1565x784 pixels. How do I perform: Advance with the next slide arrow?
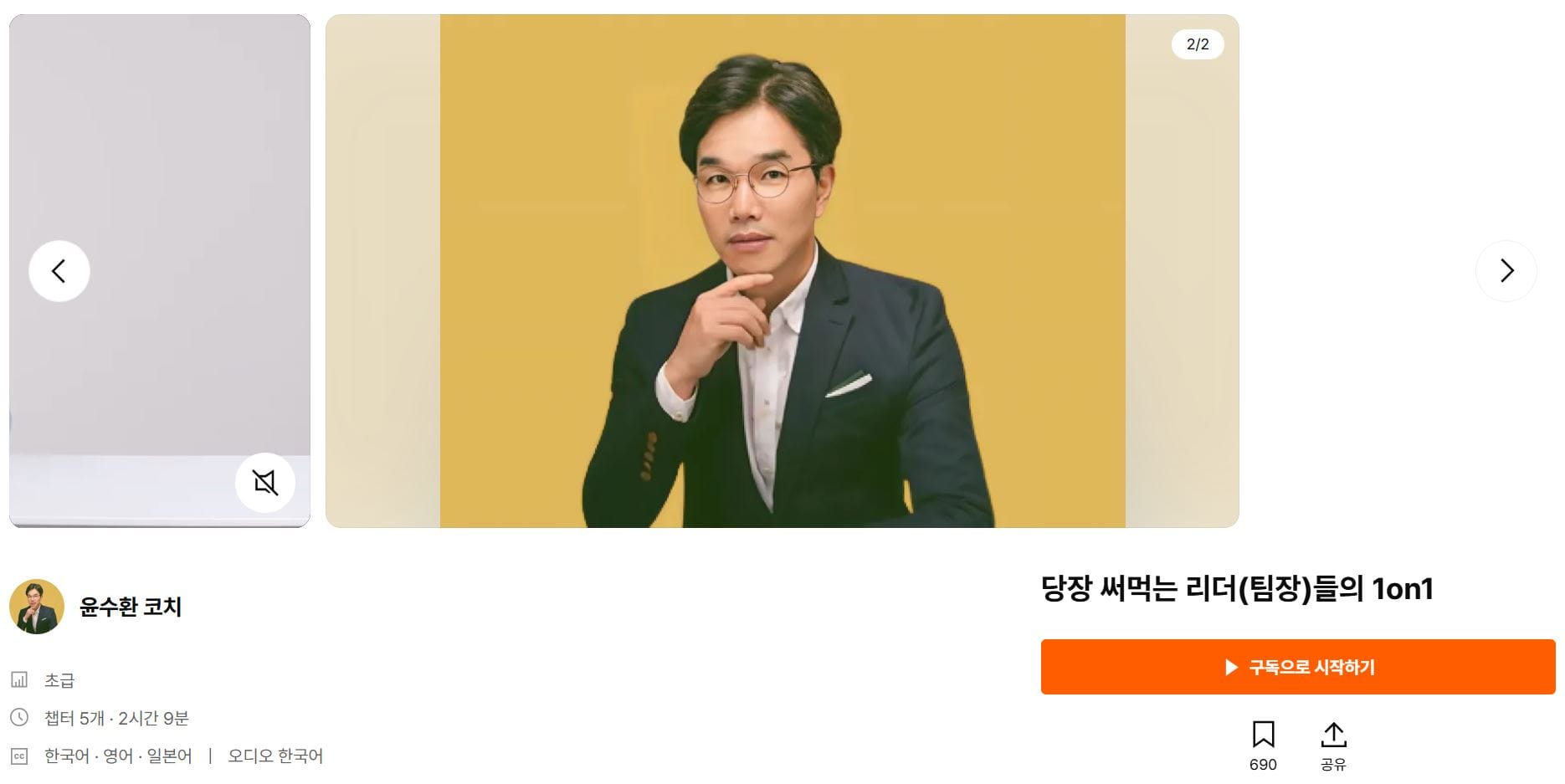(x=1506, y=271)
